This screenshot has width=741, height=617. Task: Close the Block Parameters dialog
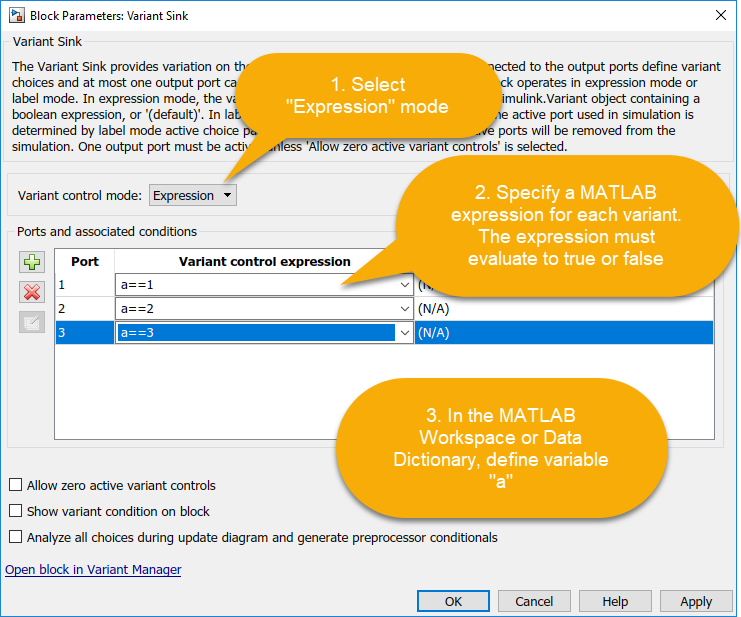720,15
